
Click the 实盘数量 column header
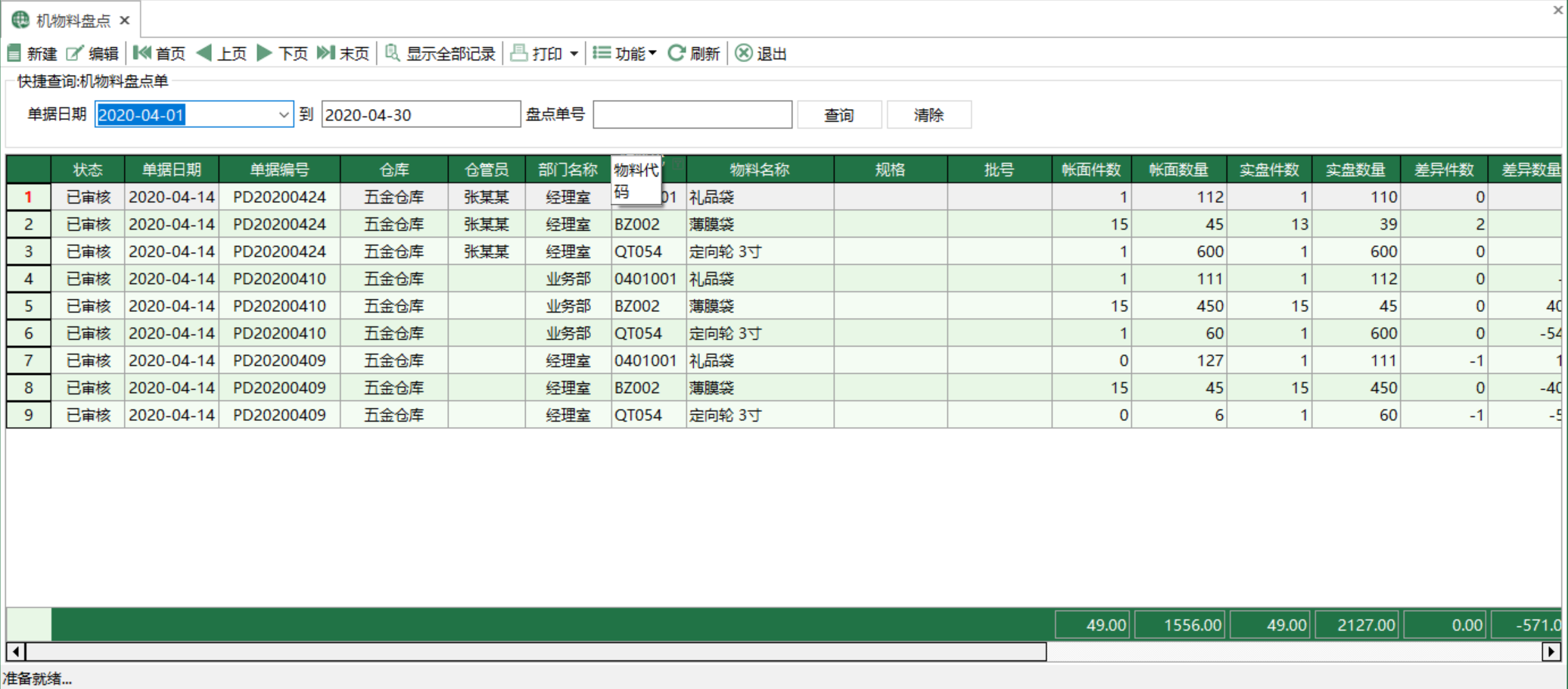pyautogui.click(x=1356, y=170)
